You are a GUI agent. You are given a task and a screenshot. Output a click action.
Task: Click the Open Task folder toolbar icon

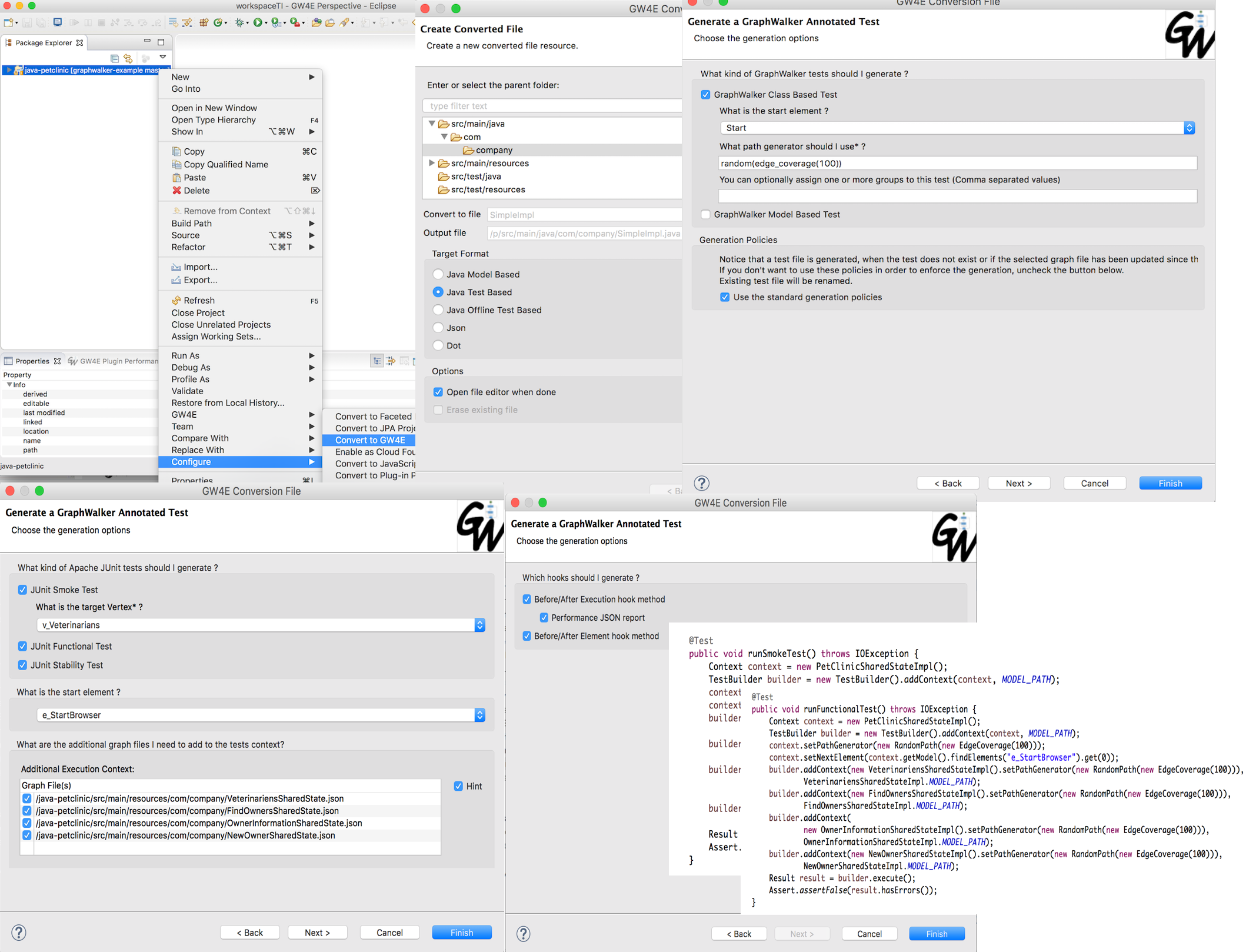(330, 23)
